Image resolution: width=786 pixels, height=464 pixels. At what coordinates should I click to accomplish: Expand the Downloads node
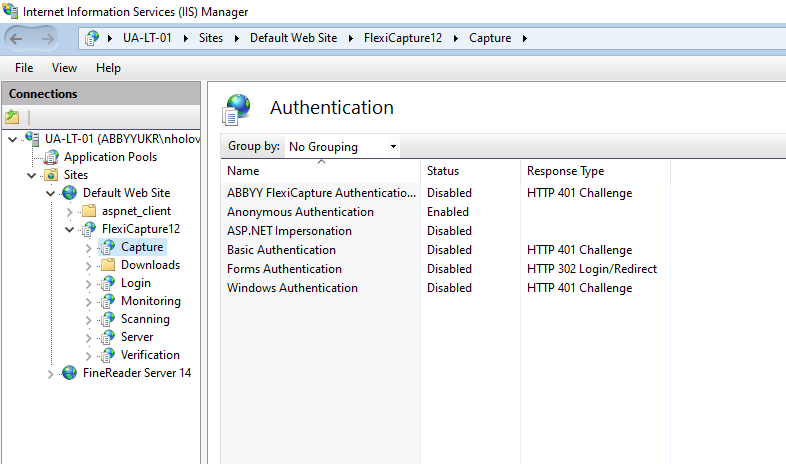point(89,266)
